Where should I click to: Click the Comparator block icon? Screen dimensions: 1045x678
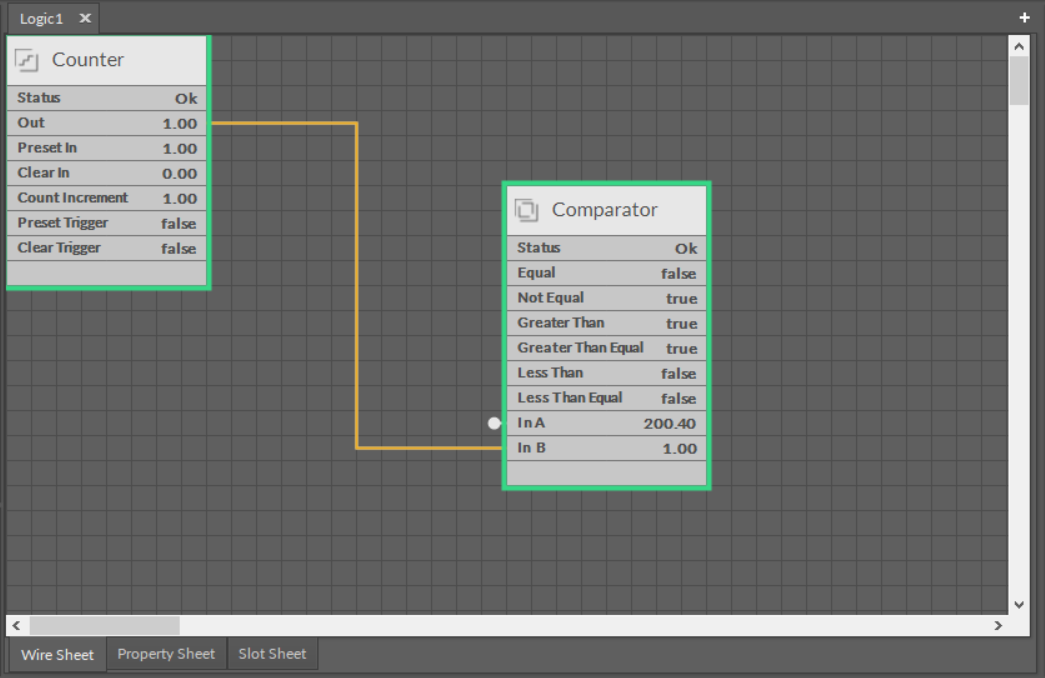pos(527,211)
